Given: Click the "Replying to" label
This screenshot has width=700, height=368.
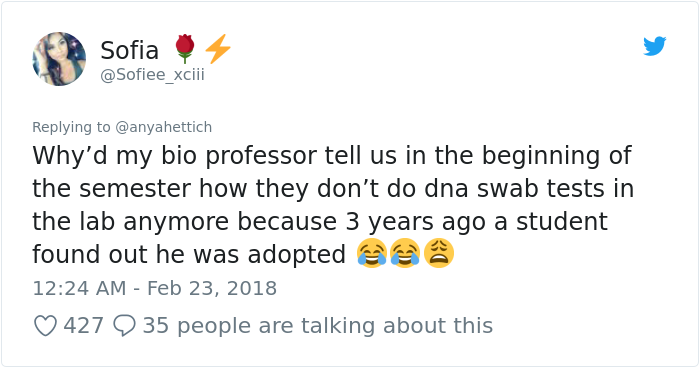Looking at the screenshot, I should [x=71, y=127].
